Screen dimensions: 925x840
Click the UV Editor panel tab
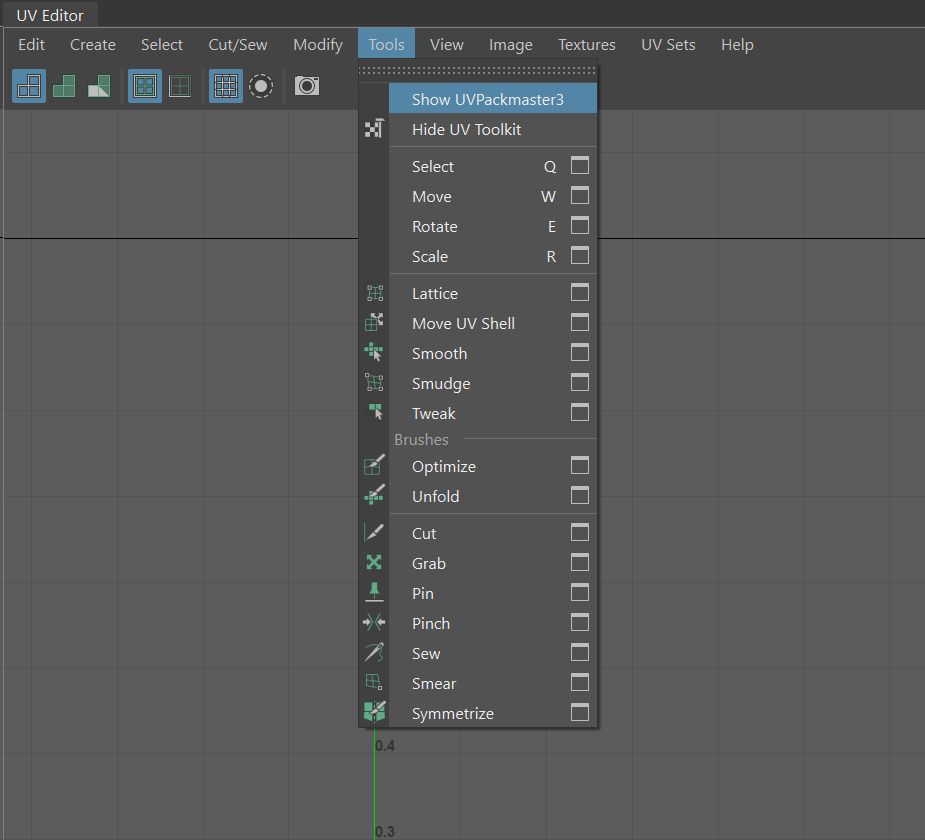click(x=50, y=15)
